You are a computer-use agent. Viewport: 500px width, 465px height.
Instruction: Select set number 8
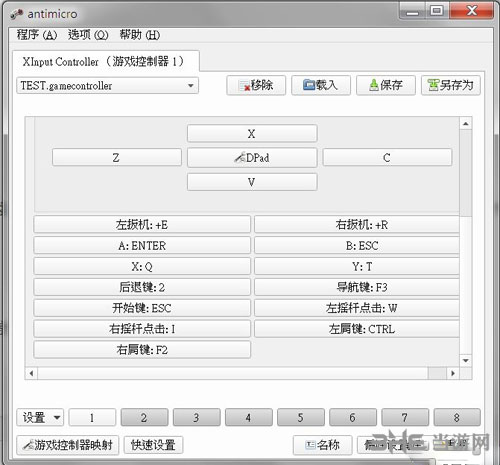pos(457,417)
